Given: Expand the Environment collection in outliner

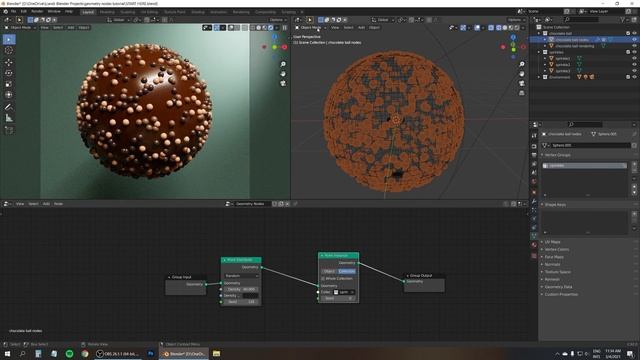Looking at the screenshot, I should 539,77.
